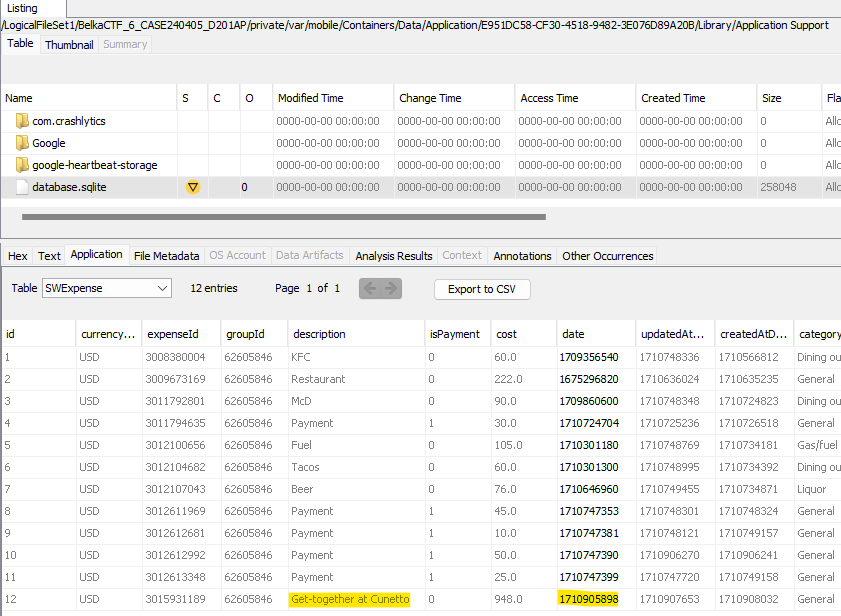Sort SWExpense table by groupId column
The width and height of the screenshot is (841, 616).
point(254,334)
